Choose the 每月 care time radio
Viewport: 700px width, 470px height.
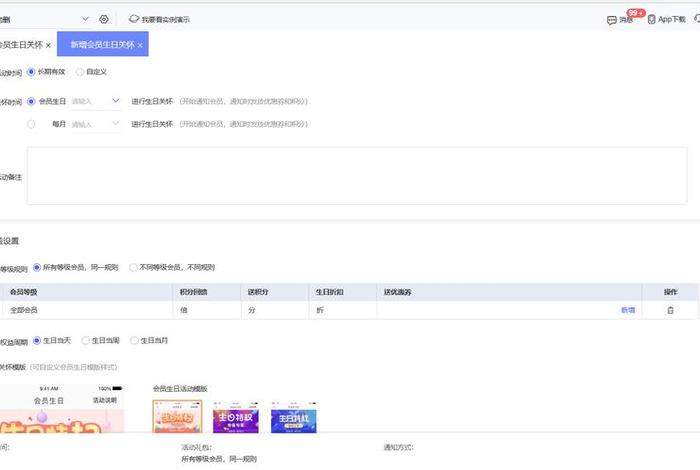click(31, 124)
